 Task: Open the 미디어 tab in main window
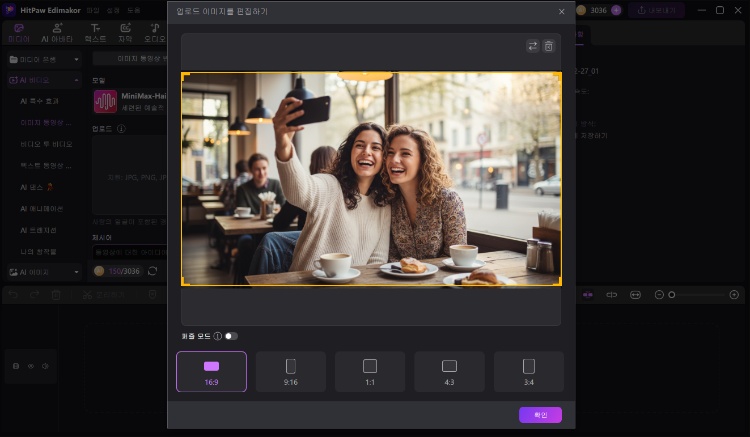[x=19, y=33]
